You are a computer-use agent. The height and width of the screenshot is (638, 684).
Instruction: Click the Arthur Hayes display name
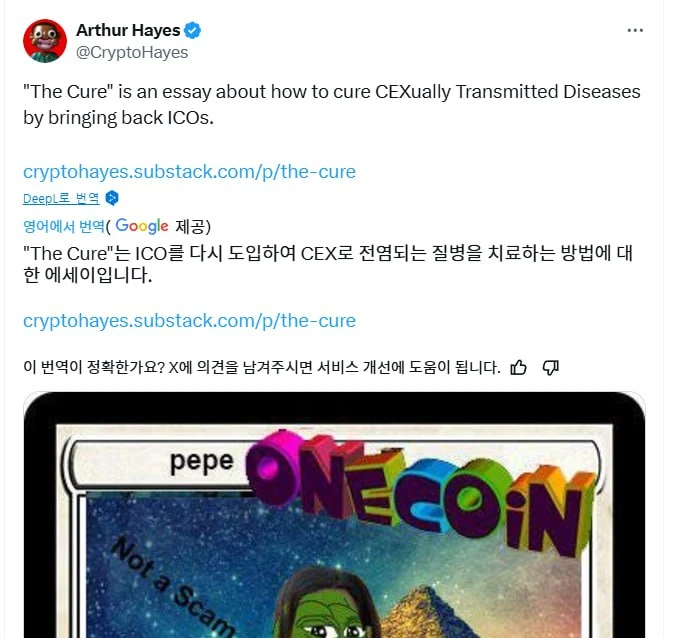click(x=128, y=31)
